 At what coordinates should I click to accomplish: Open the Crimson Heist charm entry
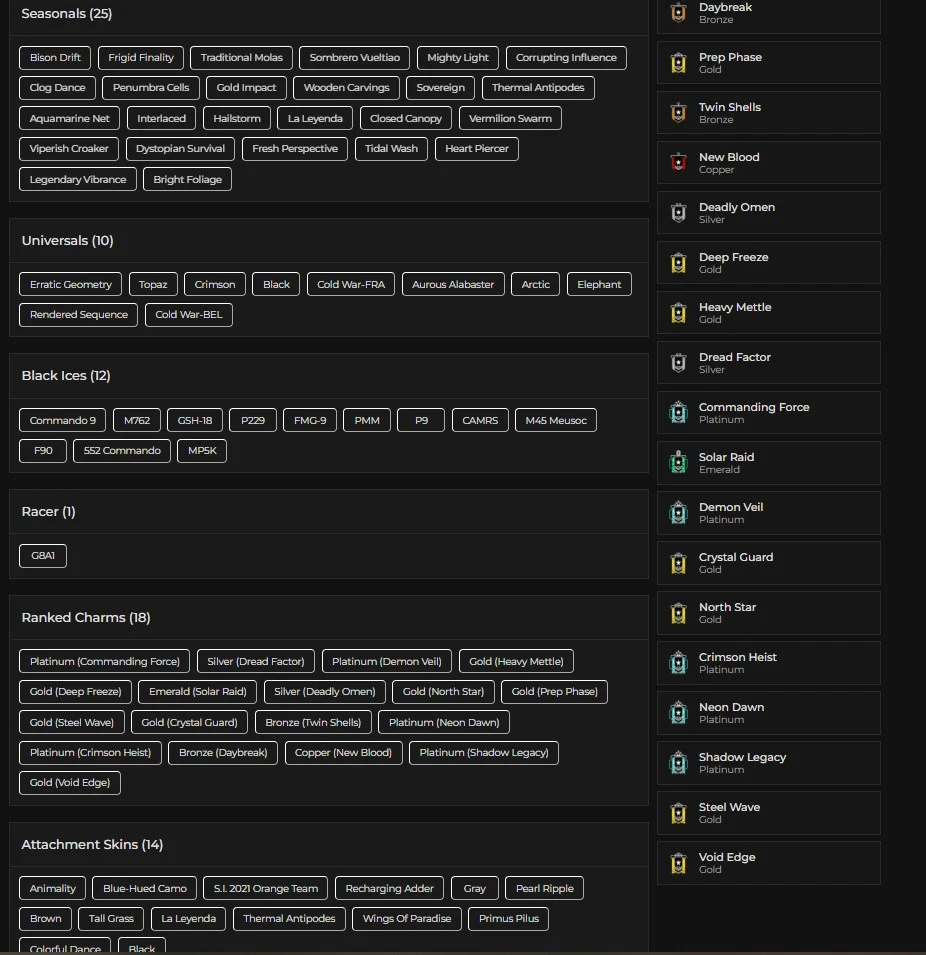tap(768, 662)
